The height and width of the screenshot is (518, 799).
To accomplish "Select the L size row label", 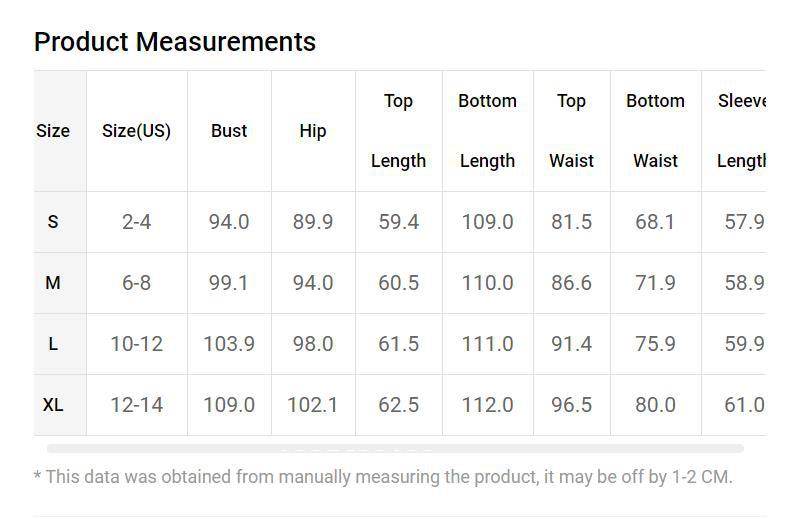I will (x=53, y=344).
